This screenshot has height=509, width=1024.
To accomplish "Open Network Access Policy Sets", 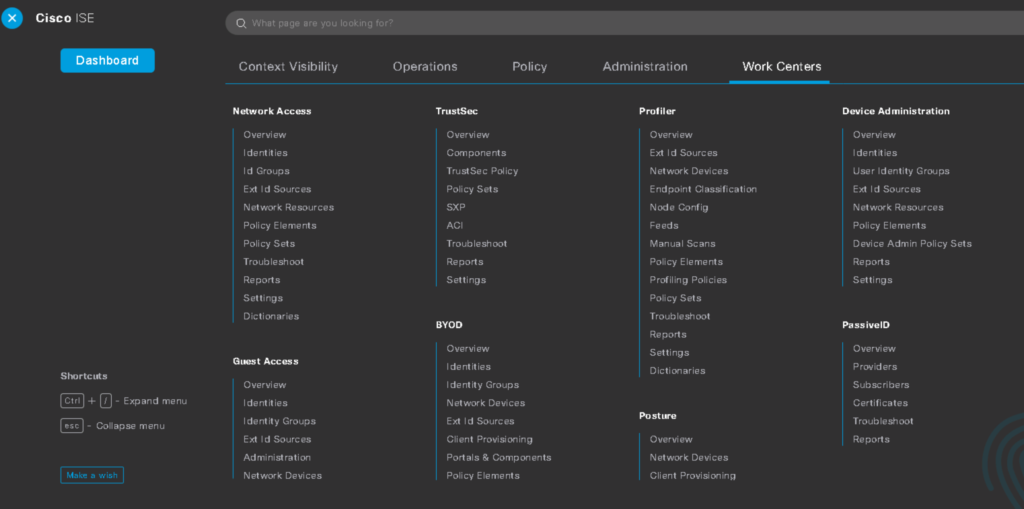I will point(269,244).
